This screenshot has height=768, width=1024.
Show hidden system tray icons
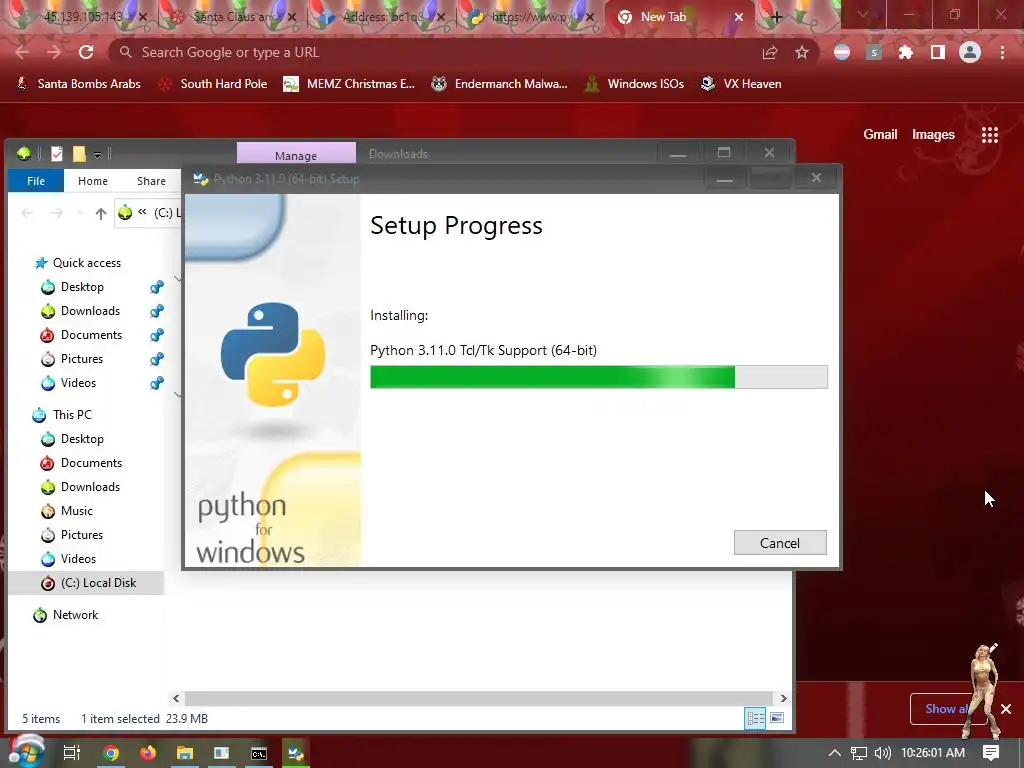[835, 753]
